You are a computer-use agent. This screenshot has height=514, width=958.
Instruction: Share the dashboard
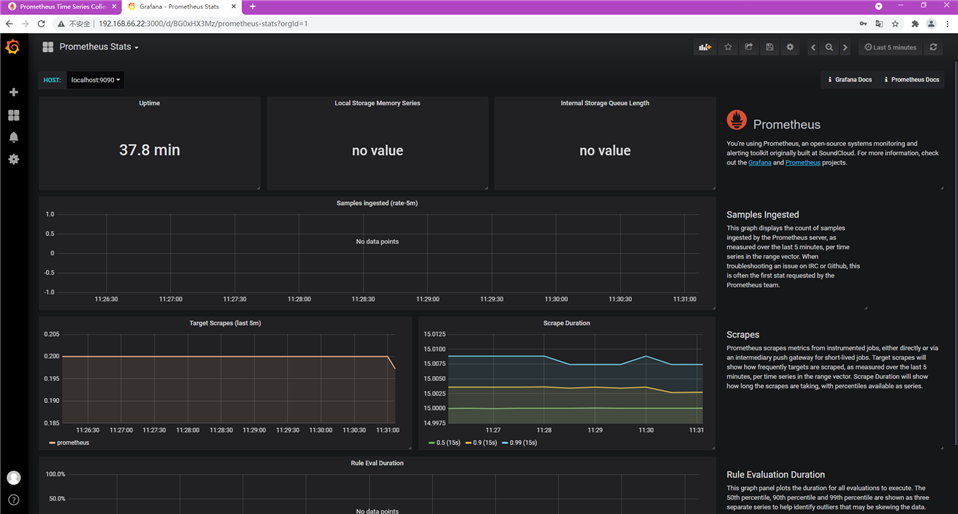[x=748, y=47]
